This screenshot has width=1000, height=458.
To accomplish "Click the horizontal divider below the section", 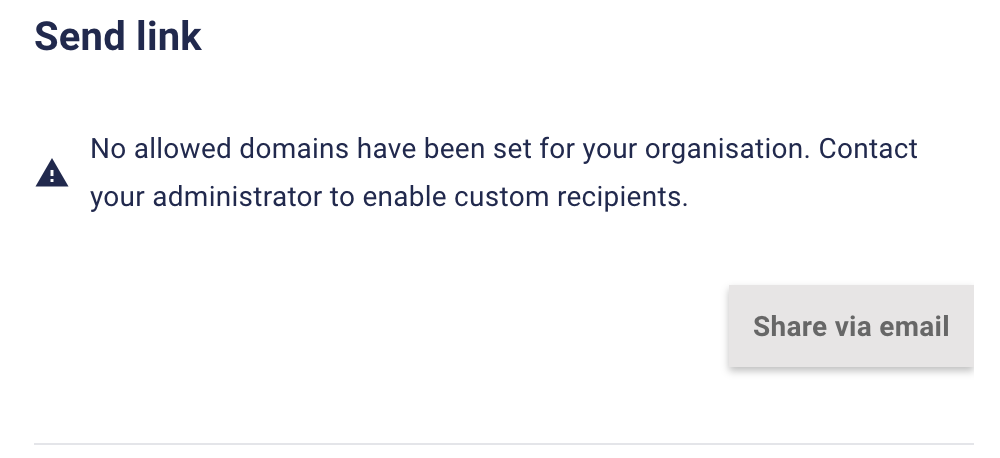I will point(504,443).
